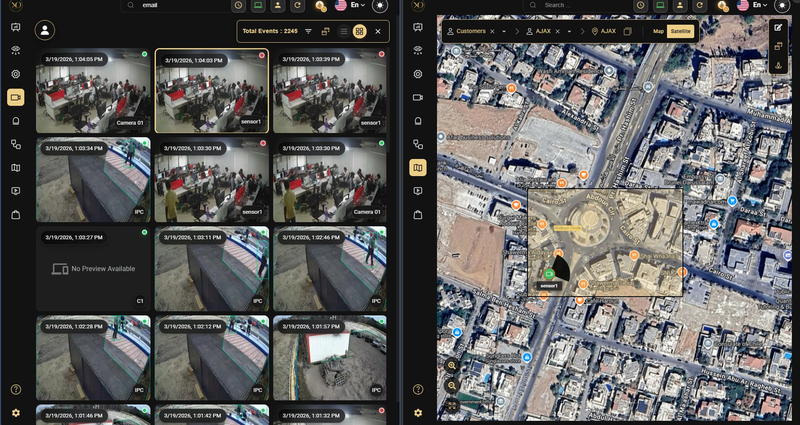Click the edit pencil icon on the map toolbar
The image size is (800, 425).
click(778, 28)
